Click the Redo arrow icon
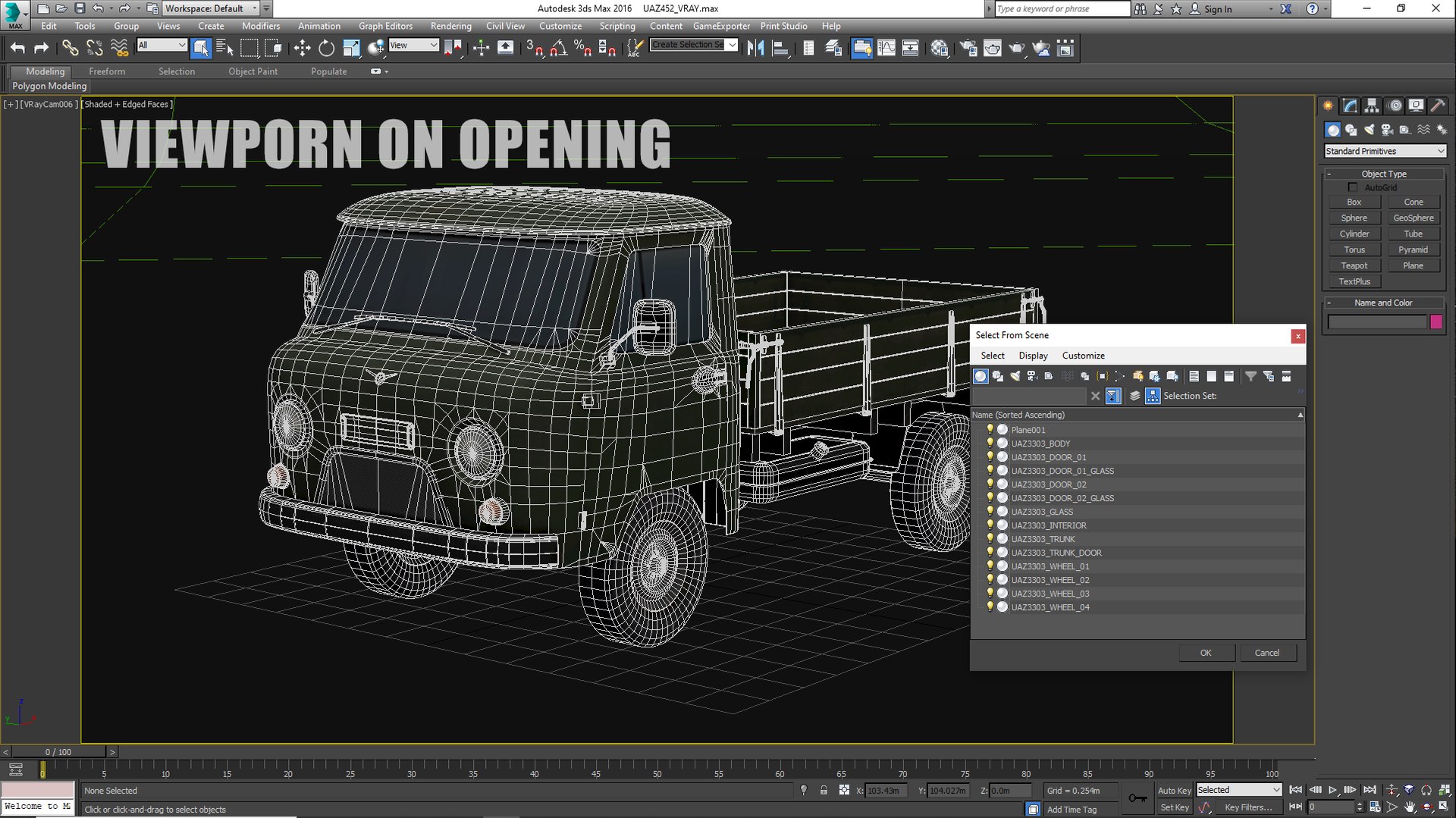The image size is (1456, 818). [x=42, y=49]
